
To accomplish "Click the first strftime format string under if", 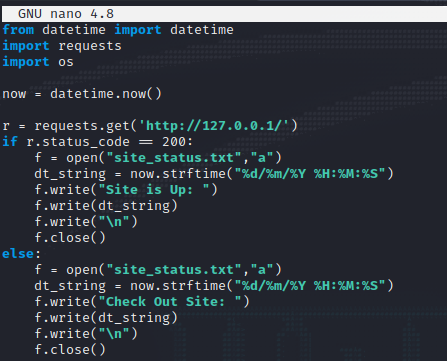I will coord(310,174).
